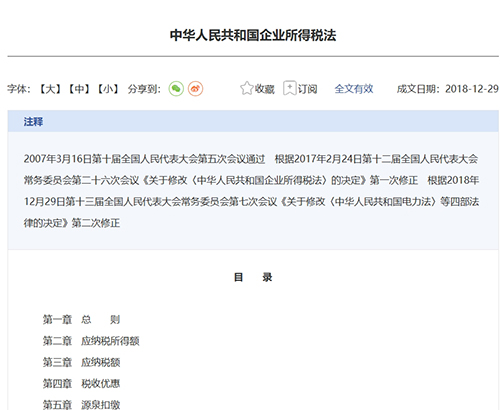
Task: Click the star icon to 收藏
Action: 247,88
